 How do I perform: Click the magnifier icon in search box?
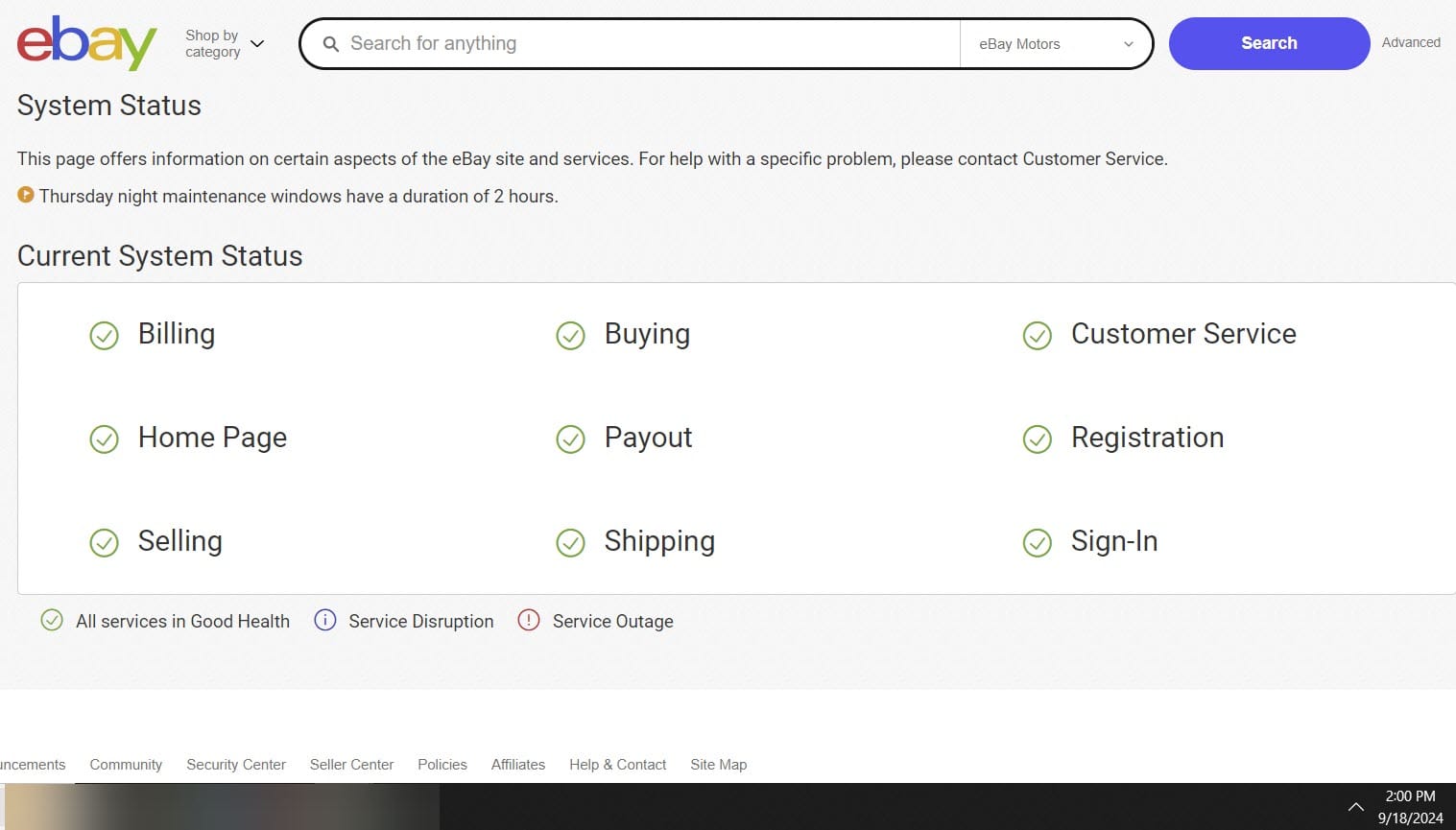[x=330, y=44]
